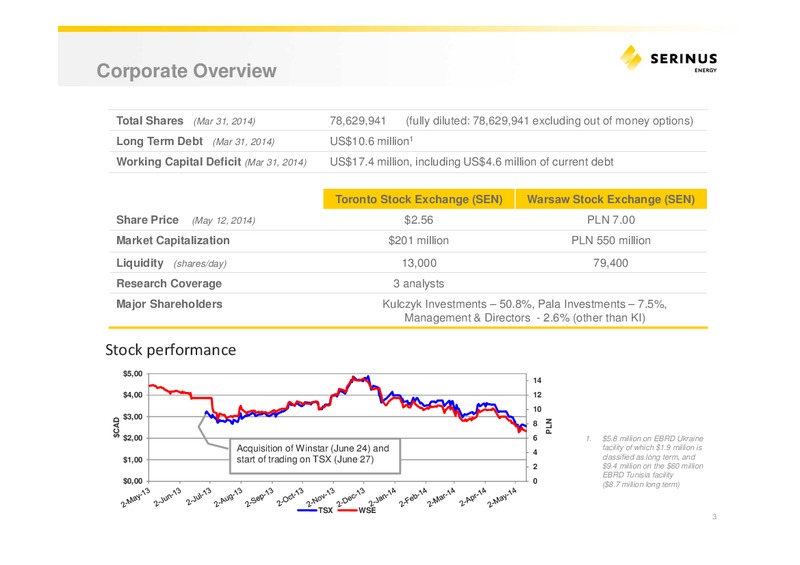The image size is (800, 565).
Task: Select the Long Term Debt label
Action: click(x=159, y=141)
